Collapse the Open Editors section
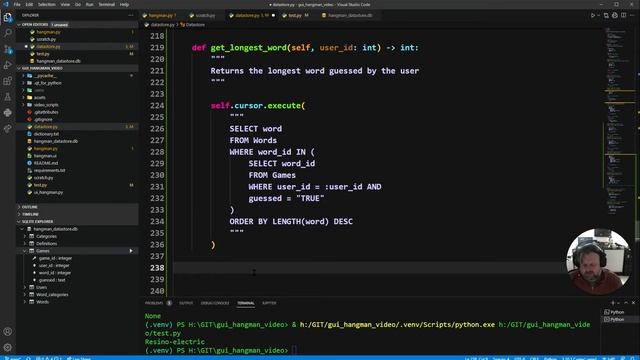The width and height of the screenshot is (640, 360). (77, 24)
